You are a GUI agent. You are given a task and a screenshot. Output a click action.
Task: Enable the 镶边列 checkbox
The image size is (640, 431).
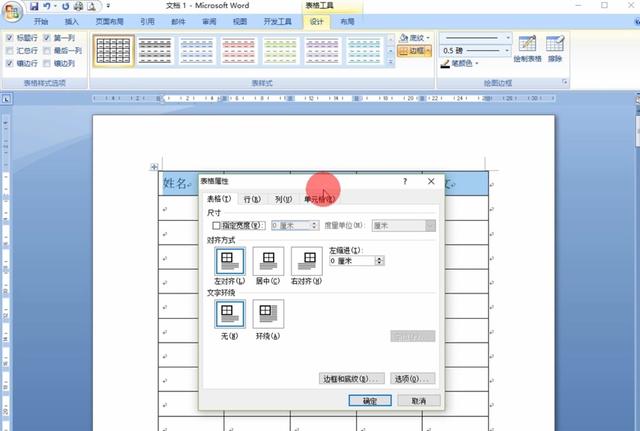pyautogui.click(x=47, y=63)
